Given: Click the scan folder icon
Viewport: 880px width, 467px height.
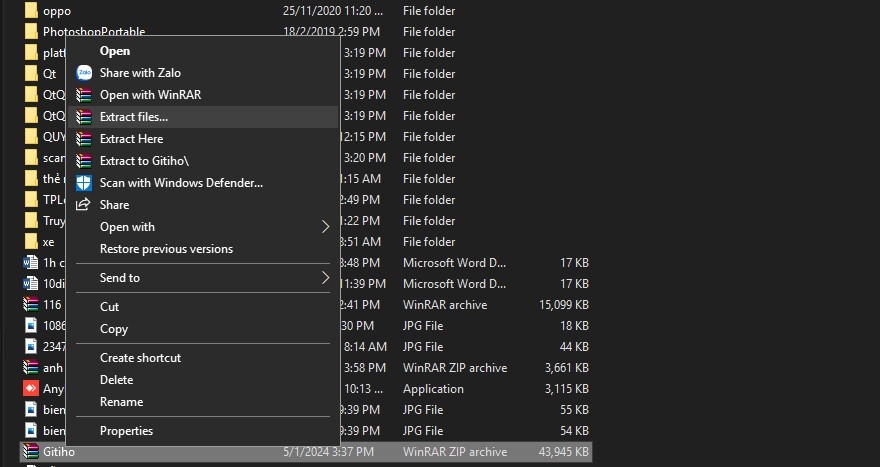Looking at the screenshot, I should [x=31, y=158].
